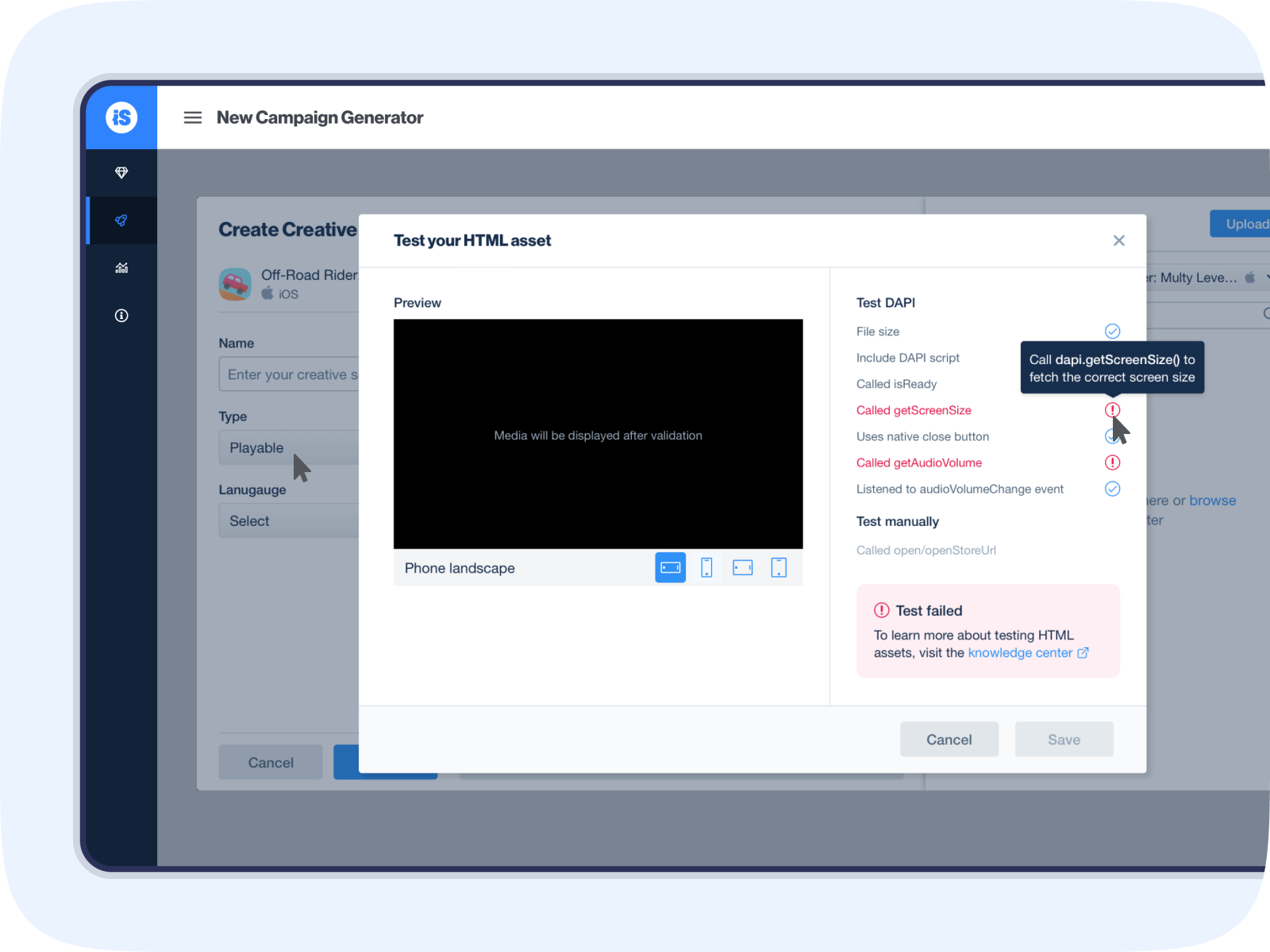Click the Called isReady text
Image resolution: width=1270 pixels, height=952 pixels.
[897, 384]
